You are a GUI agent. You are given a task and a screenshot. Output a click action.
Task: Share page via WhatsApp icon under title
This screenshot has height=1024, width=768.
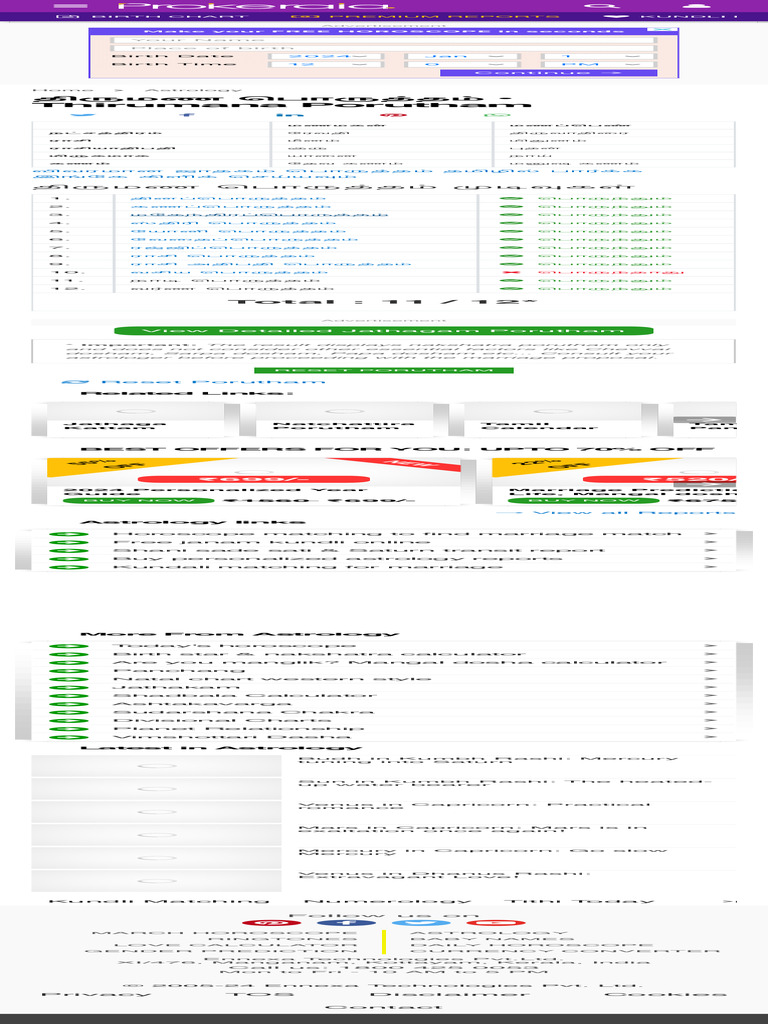click(x=497, y=115)
